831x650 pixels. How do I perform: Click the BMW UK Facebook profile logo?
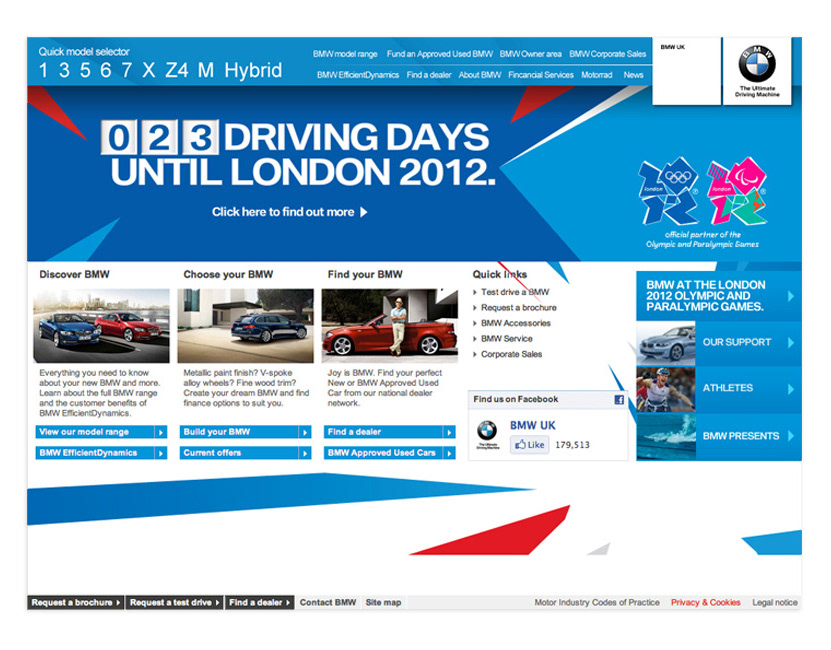(487, 435)
